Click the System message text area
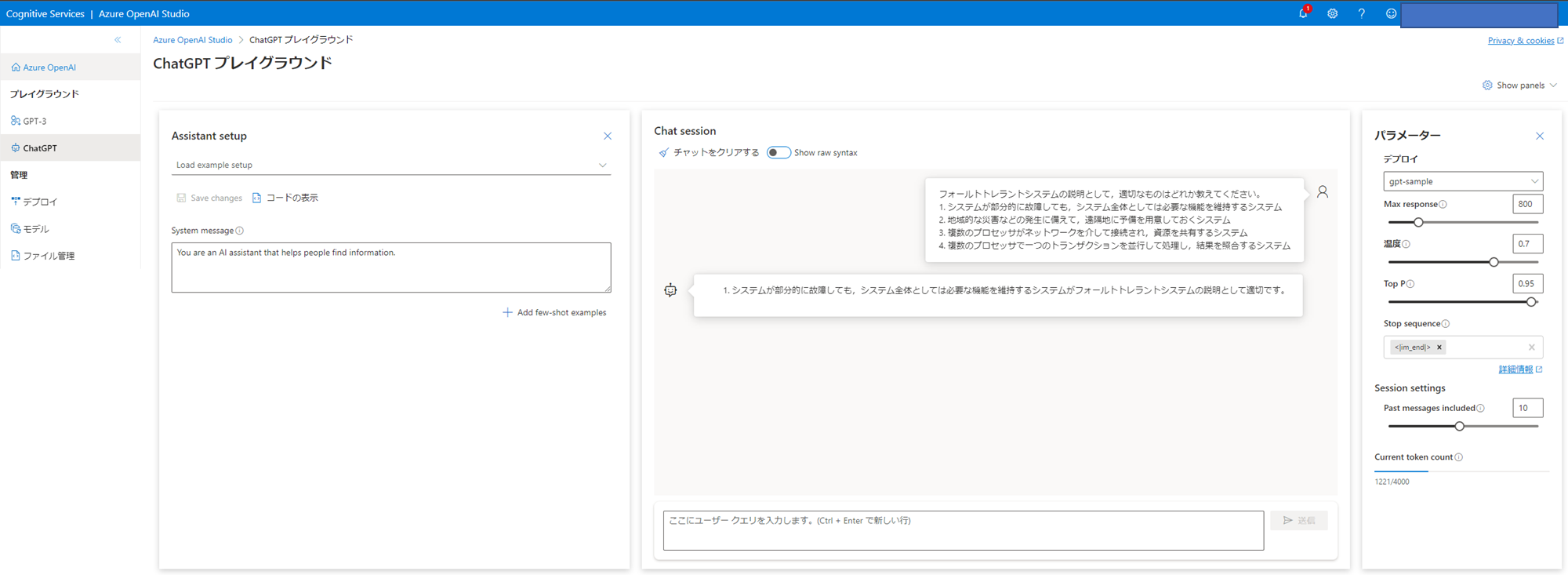Viewport: 1568px width, 575px height. (391, 267)
